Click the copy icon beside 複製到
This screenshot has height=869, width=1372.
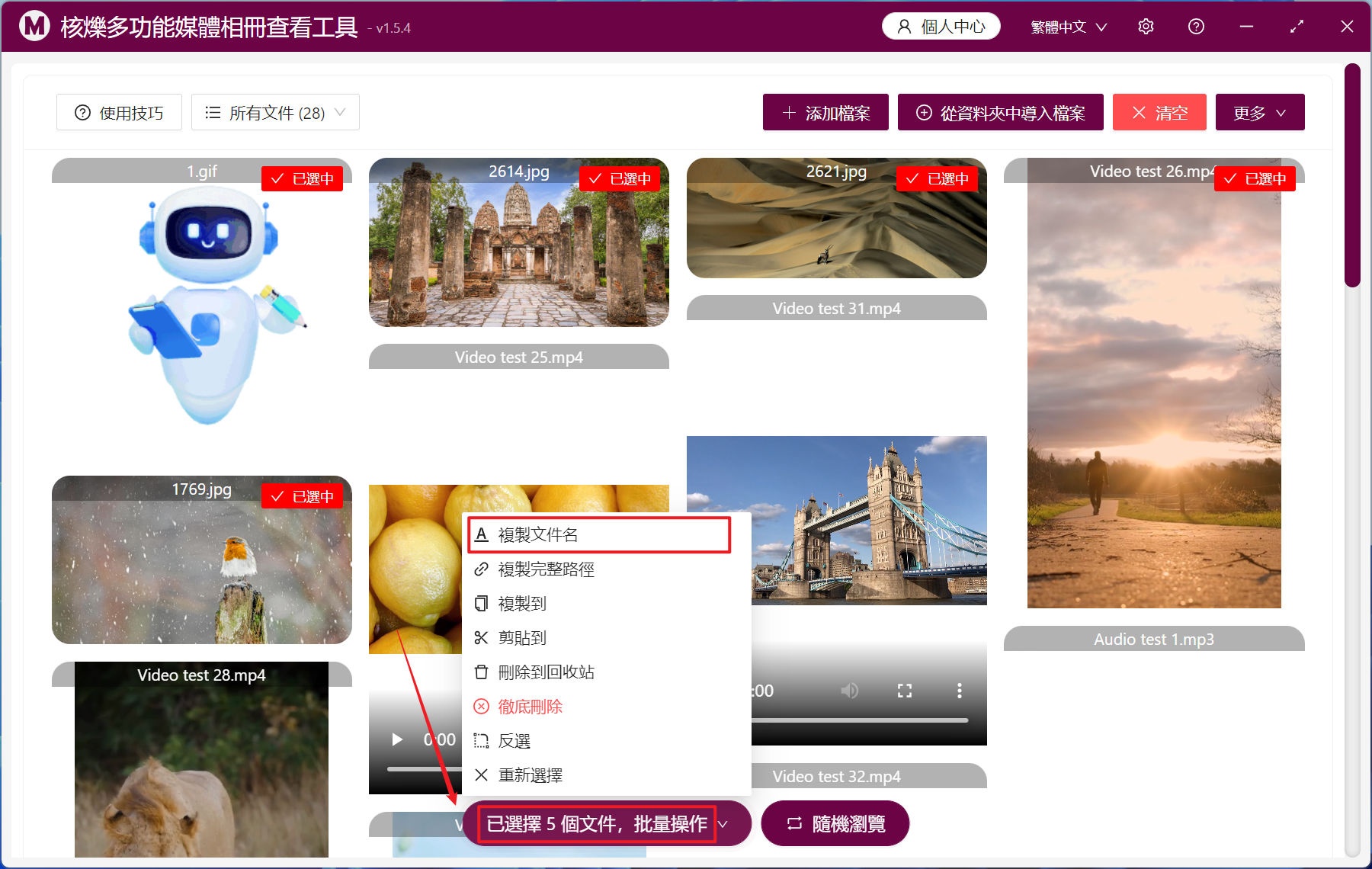point(481,604)
